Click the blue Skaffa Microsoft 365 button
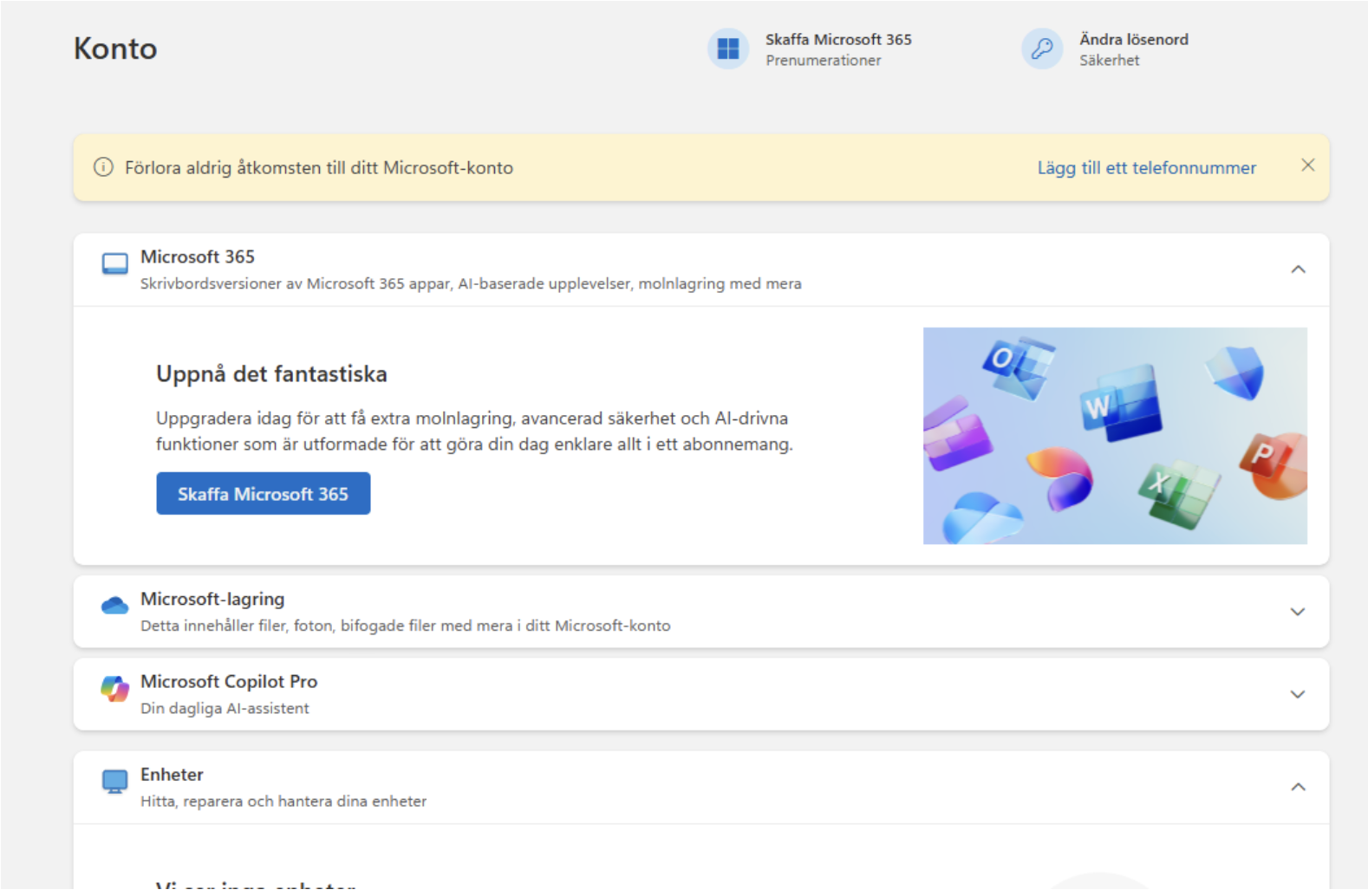The height and width of the screenshot is (896, 1368). pos(264,494)
